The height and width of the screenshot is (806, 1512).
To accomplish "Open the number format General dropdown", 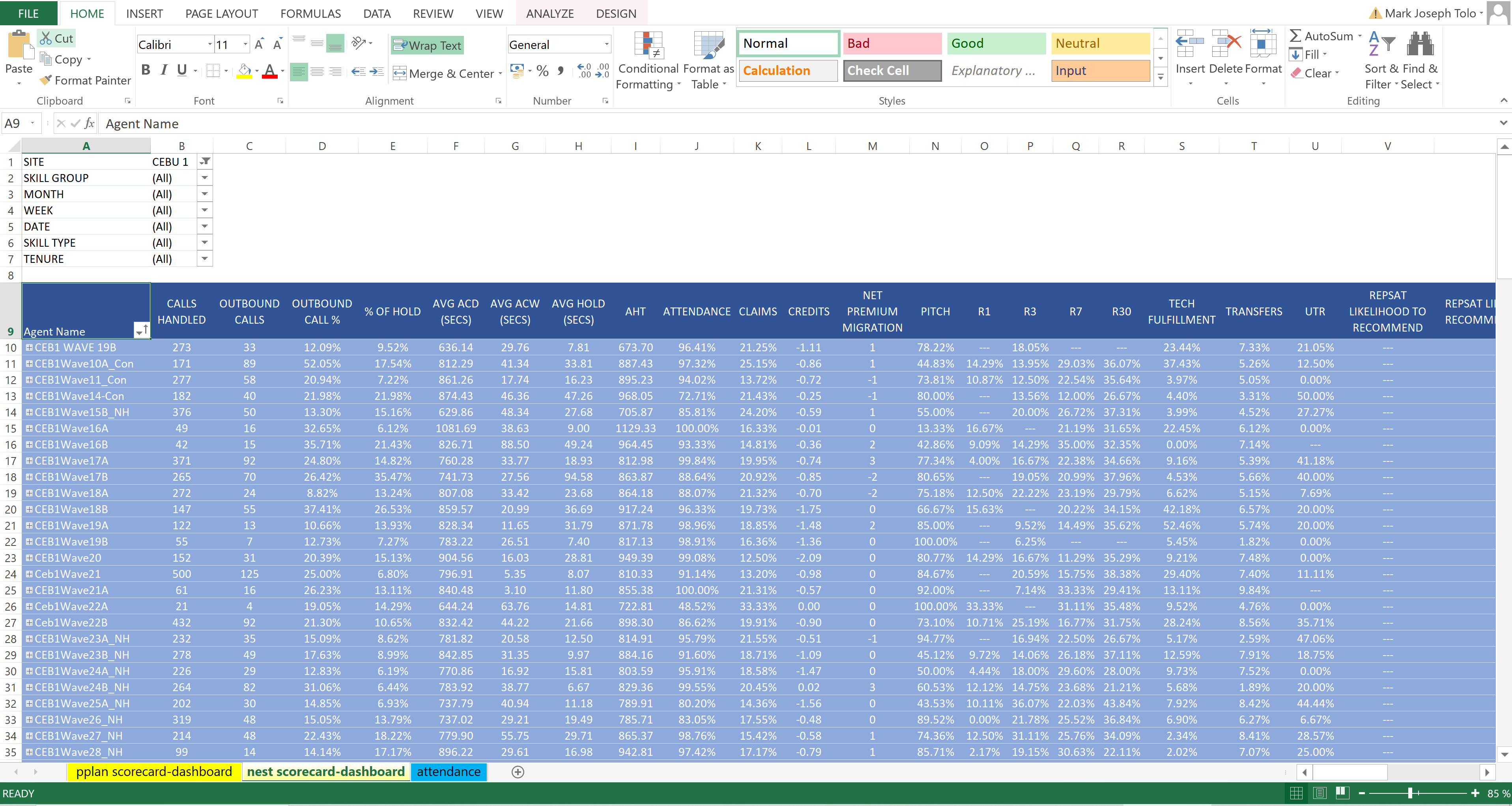I will tap(606, 45).
